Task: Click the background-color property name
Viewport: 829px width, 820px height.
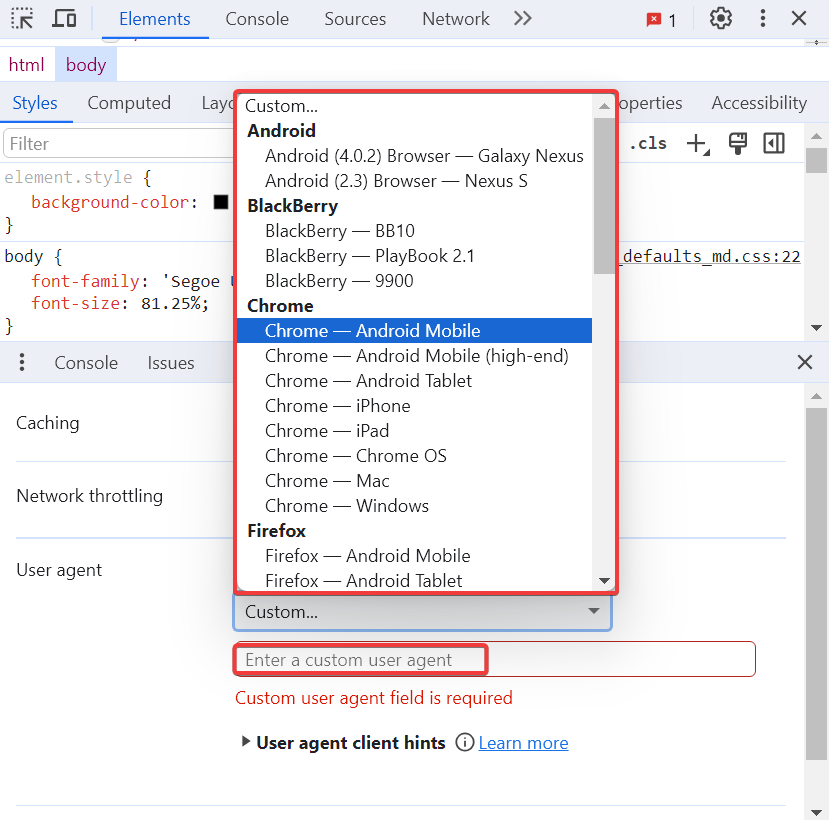Action: tap(110, 202)
